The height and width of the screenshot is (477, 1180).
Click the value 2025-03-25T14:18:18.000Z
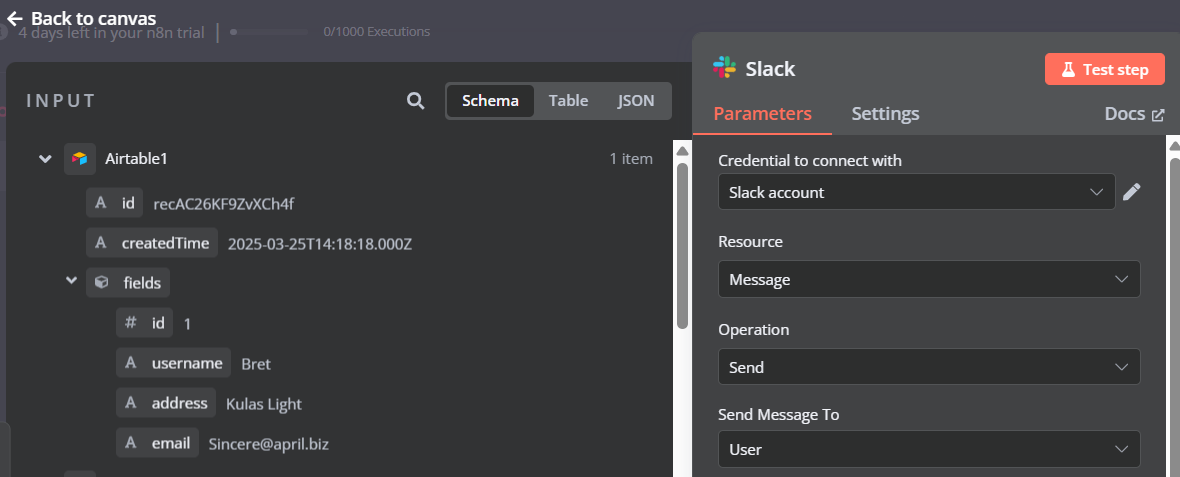tap(320, 244)
